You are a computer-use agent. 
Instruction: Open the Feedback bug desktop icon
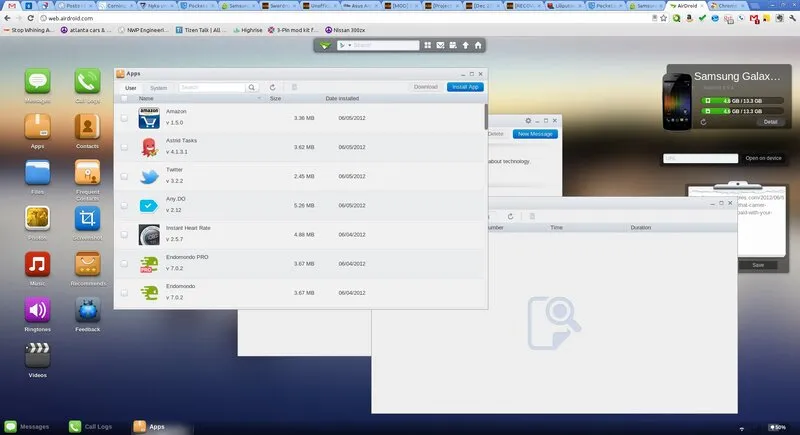pyautogui.click(x=87, y=310)
